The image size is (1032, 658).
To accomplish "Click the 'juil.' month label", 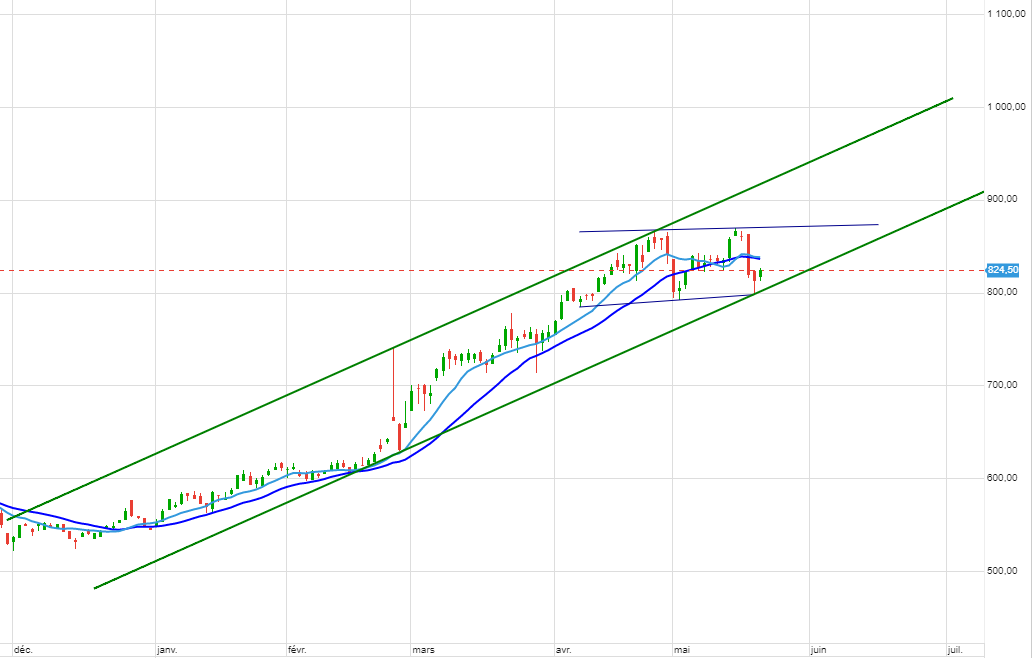I will click(x=955, y=650).
